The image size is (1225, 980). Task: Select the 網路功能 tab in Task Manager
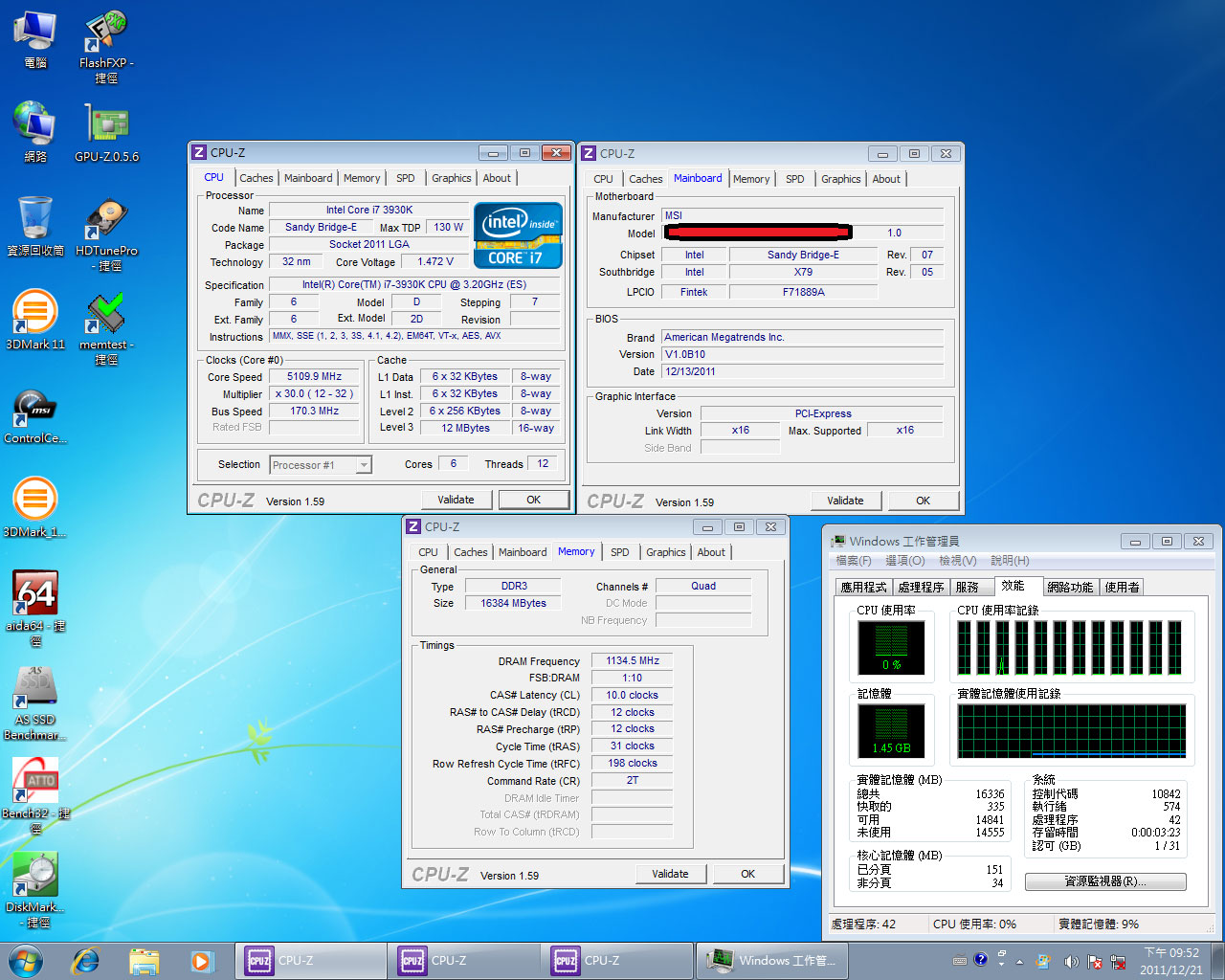1069,588
